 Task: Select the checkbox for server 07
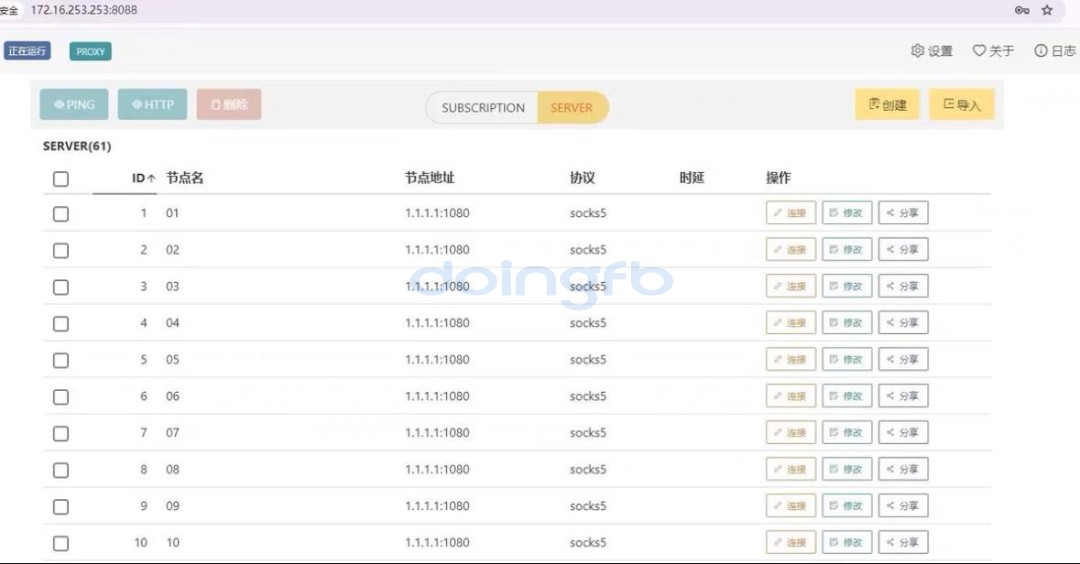61,434
